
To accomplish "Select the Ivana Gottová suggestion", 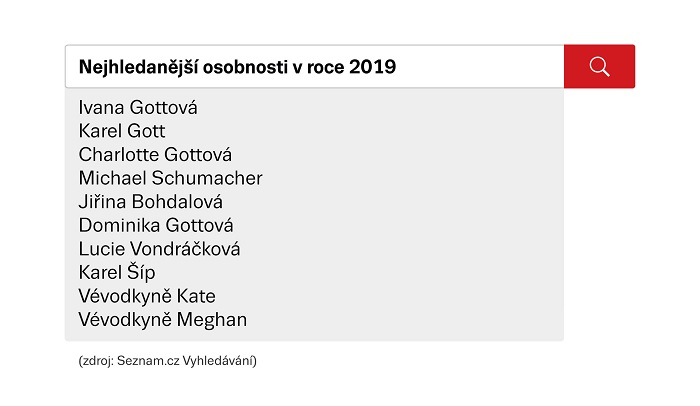I will (138, 107).
